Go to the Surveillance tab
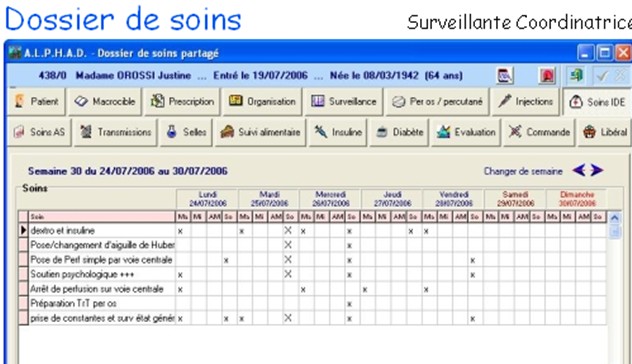 click(x=344, y=102)
